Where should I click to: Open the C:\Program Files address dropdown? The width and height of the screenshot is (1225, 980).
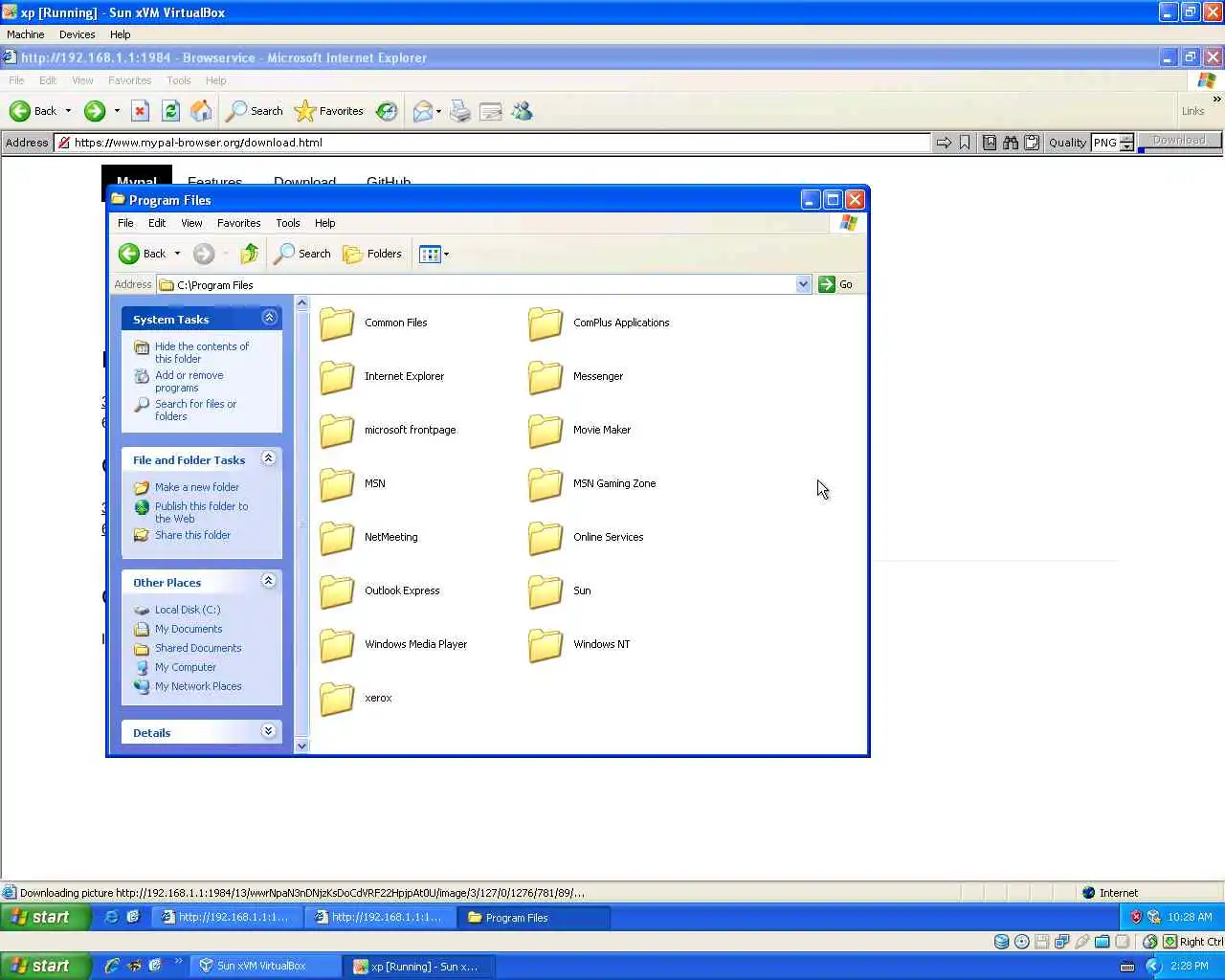(803, 284)
